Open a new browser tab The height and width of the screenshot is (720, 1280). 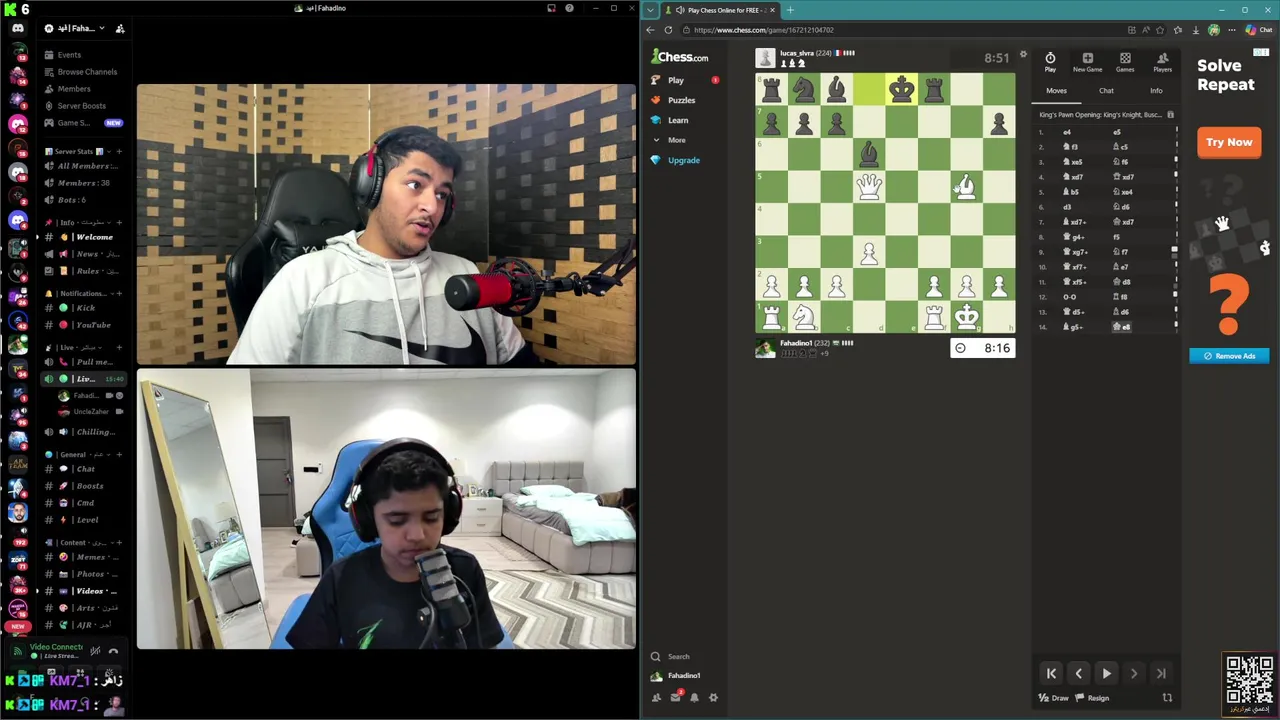coord(790,10)
